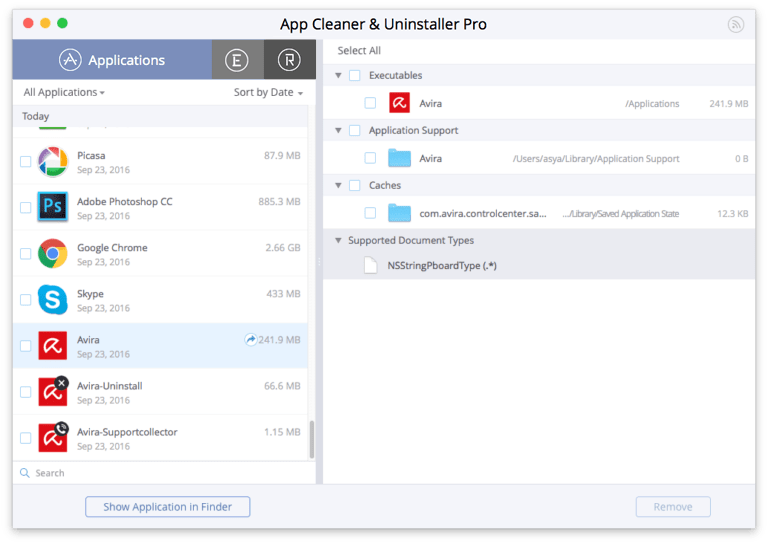
Task: Click the Google Chrome app icon
Action: tap(53, 254)
